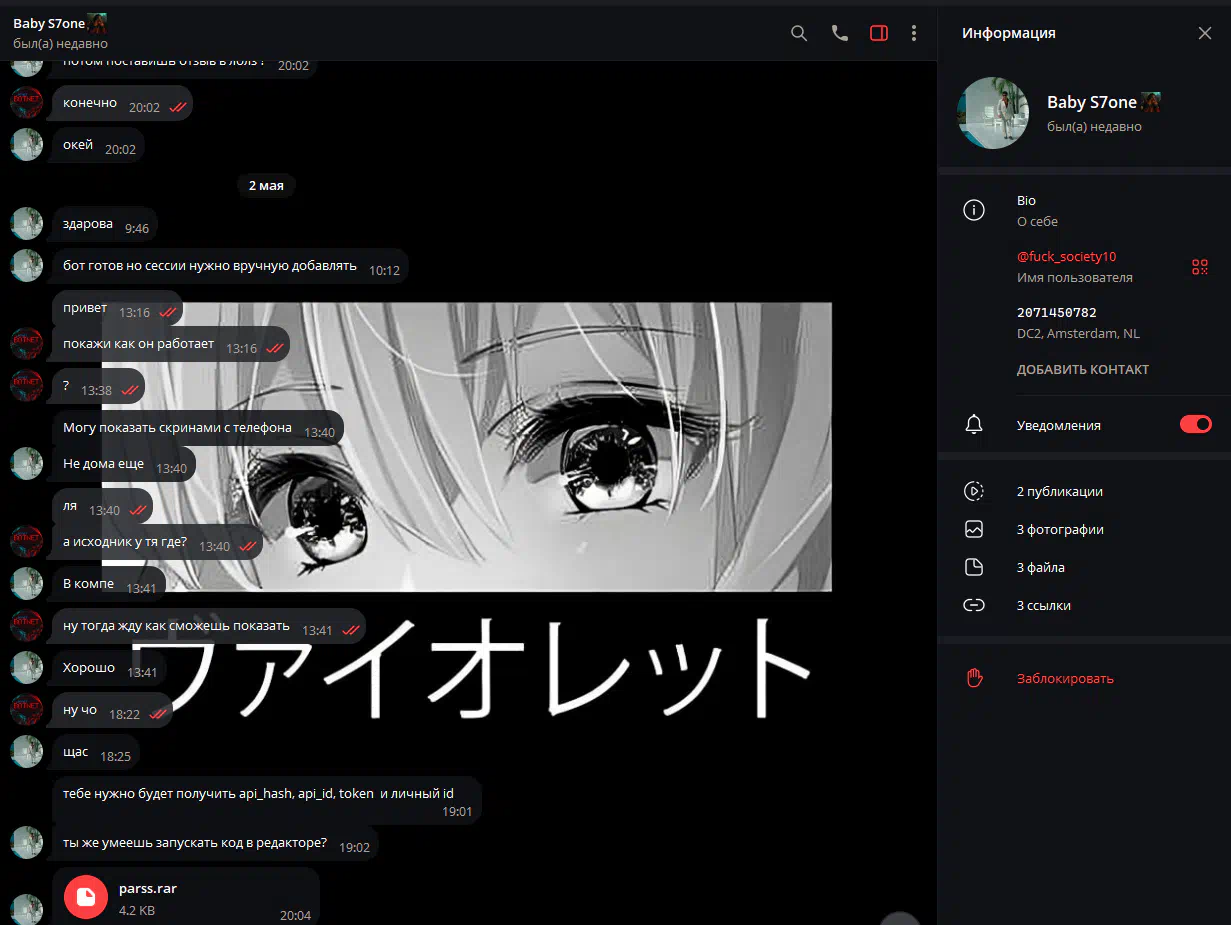Select the message about api_hash, api_id, token

267,799
